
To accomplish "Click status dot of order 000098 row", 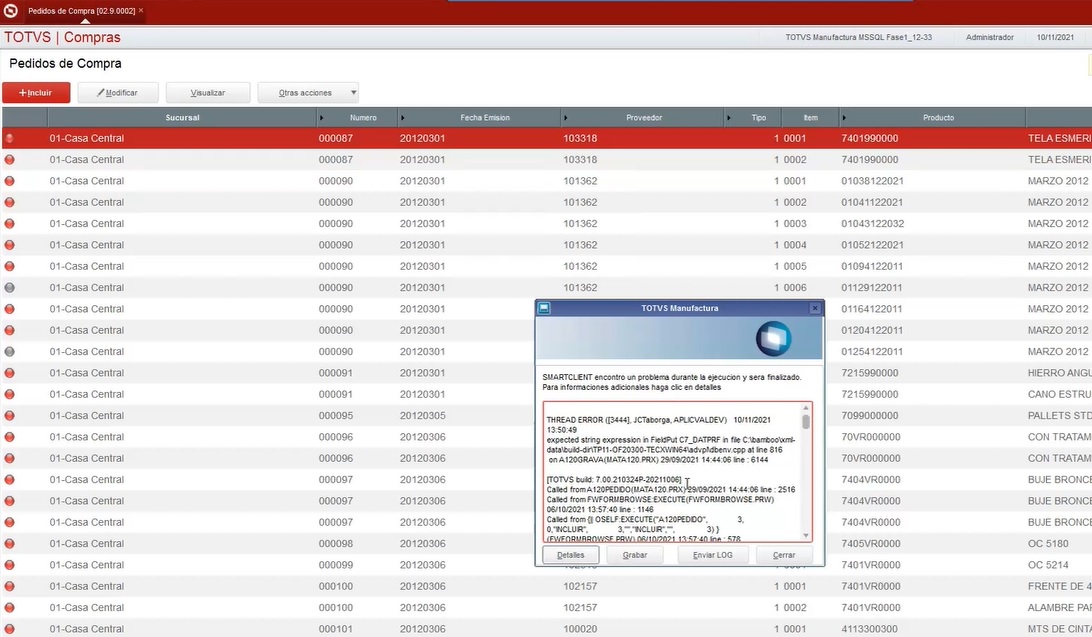I will (10, 544).
